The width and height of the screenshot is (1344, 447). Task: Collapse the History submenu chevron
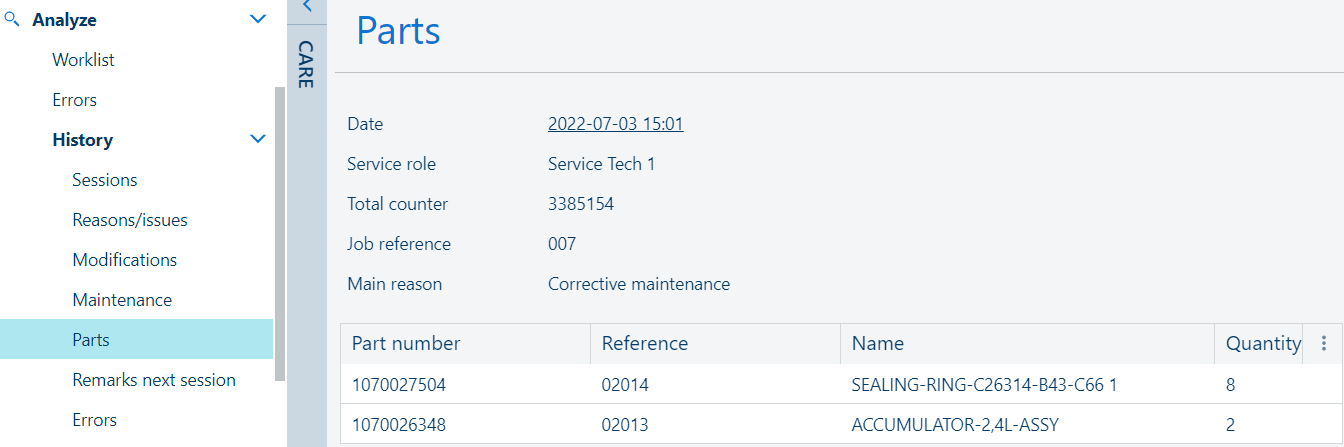click(258, 139)
